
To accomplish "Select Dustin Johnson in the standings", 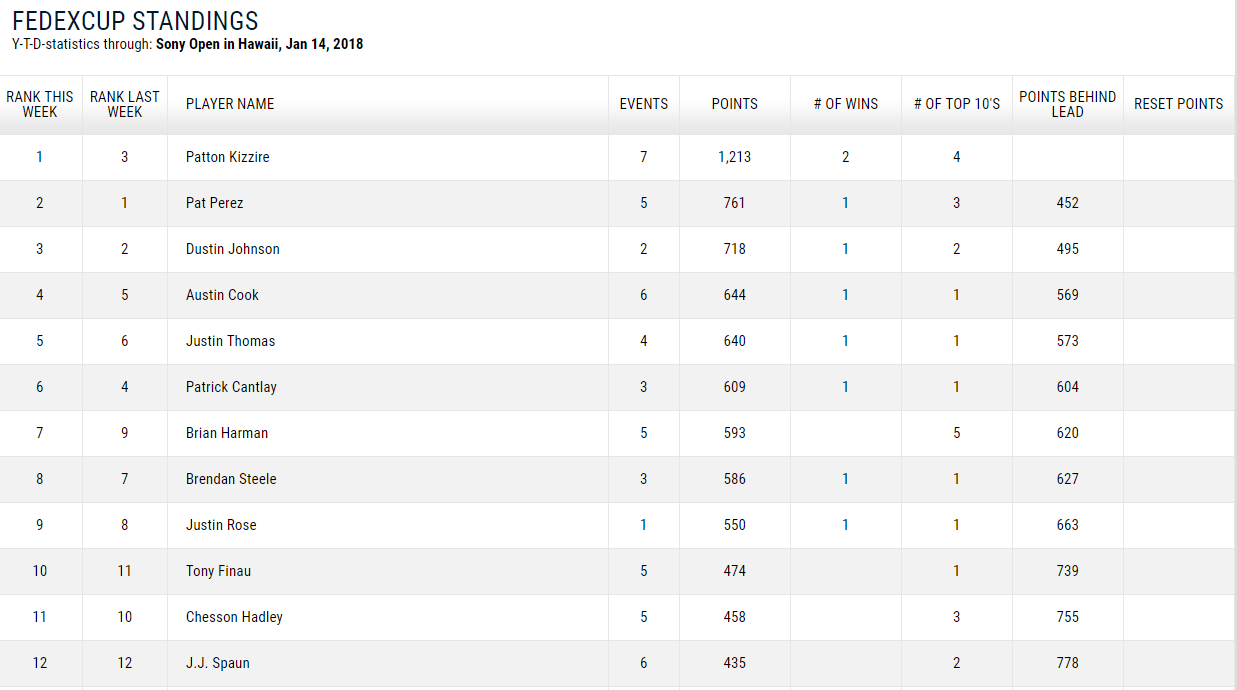I will [232, 249].
